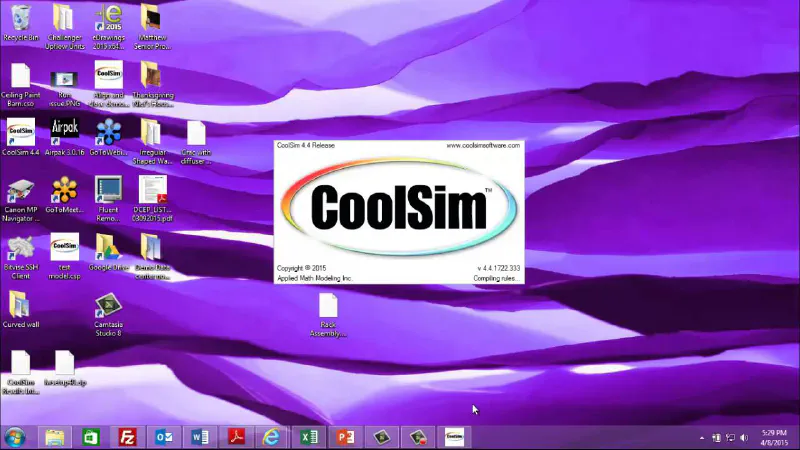Open GoToWebinar desktop shortcut
Image resolution: width=800 pixels, height=450 pixels.
click(108, 137)
